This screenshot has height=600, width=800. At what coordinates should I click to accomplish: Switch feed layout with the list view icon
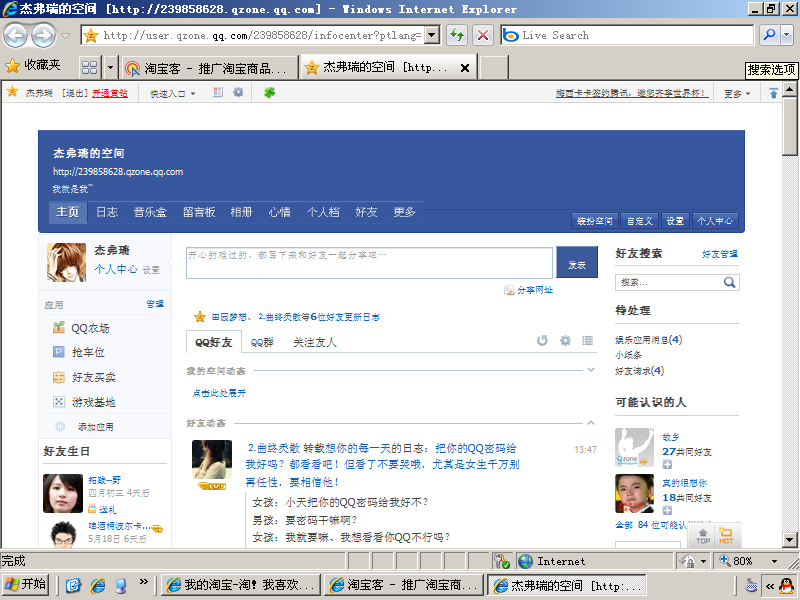(x=588, y=340)
